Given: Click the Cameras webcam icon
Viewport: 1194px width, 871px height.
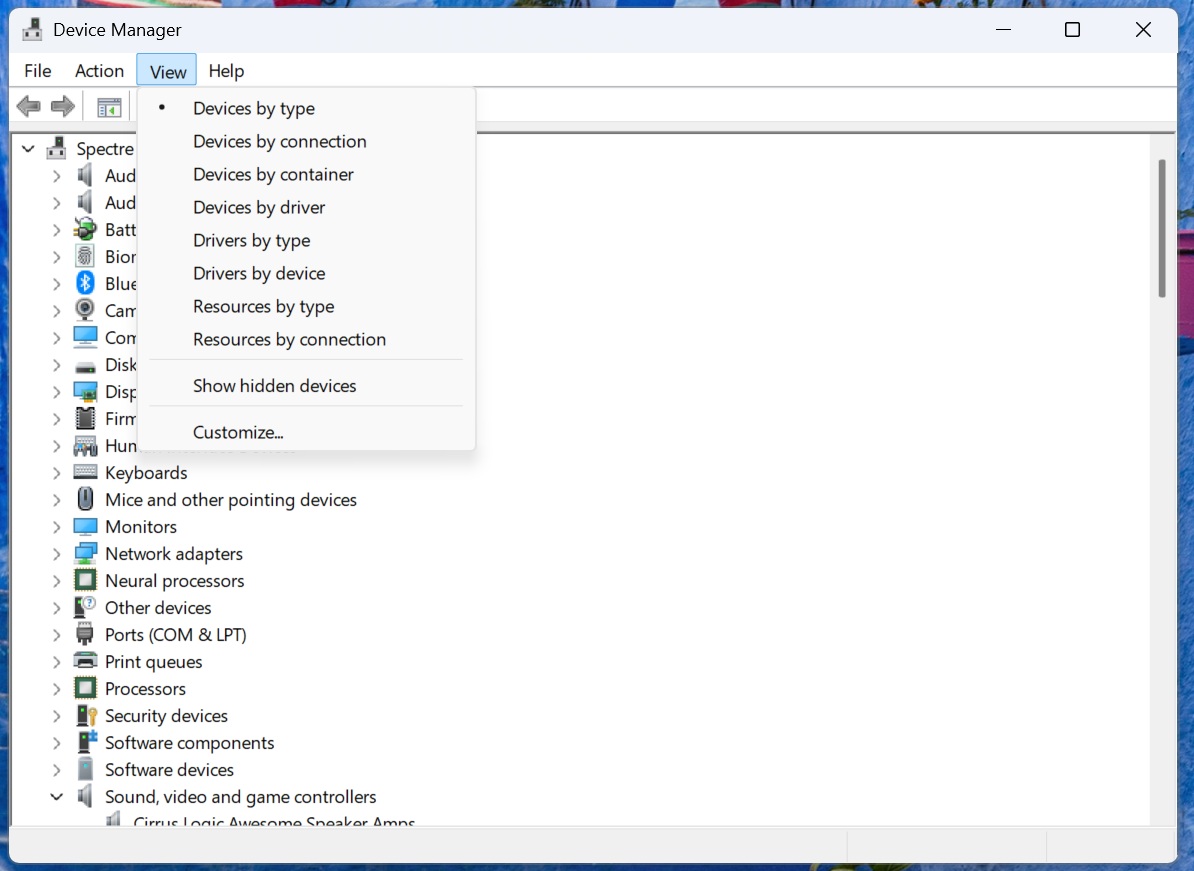Looking at the screenshot, I should (x=85, y=310).
